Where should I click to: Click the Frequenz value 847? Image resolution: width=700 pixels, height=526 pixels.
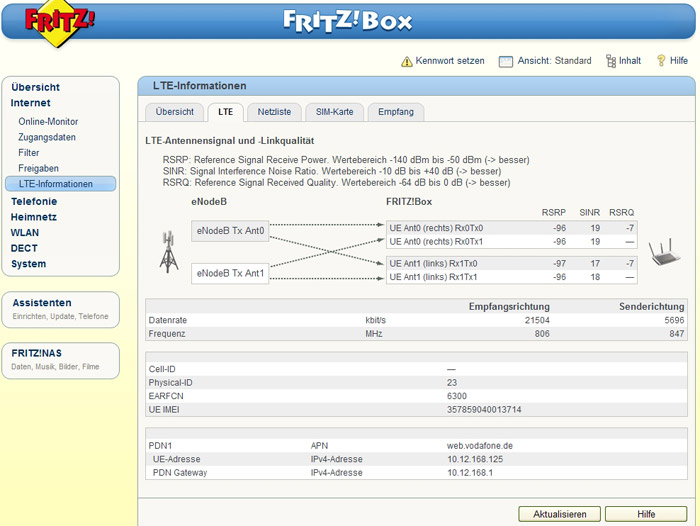click(x=677, y=334)
